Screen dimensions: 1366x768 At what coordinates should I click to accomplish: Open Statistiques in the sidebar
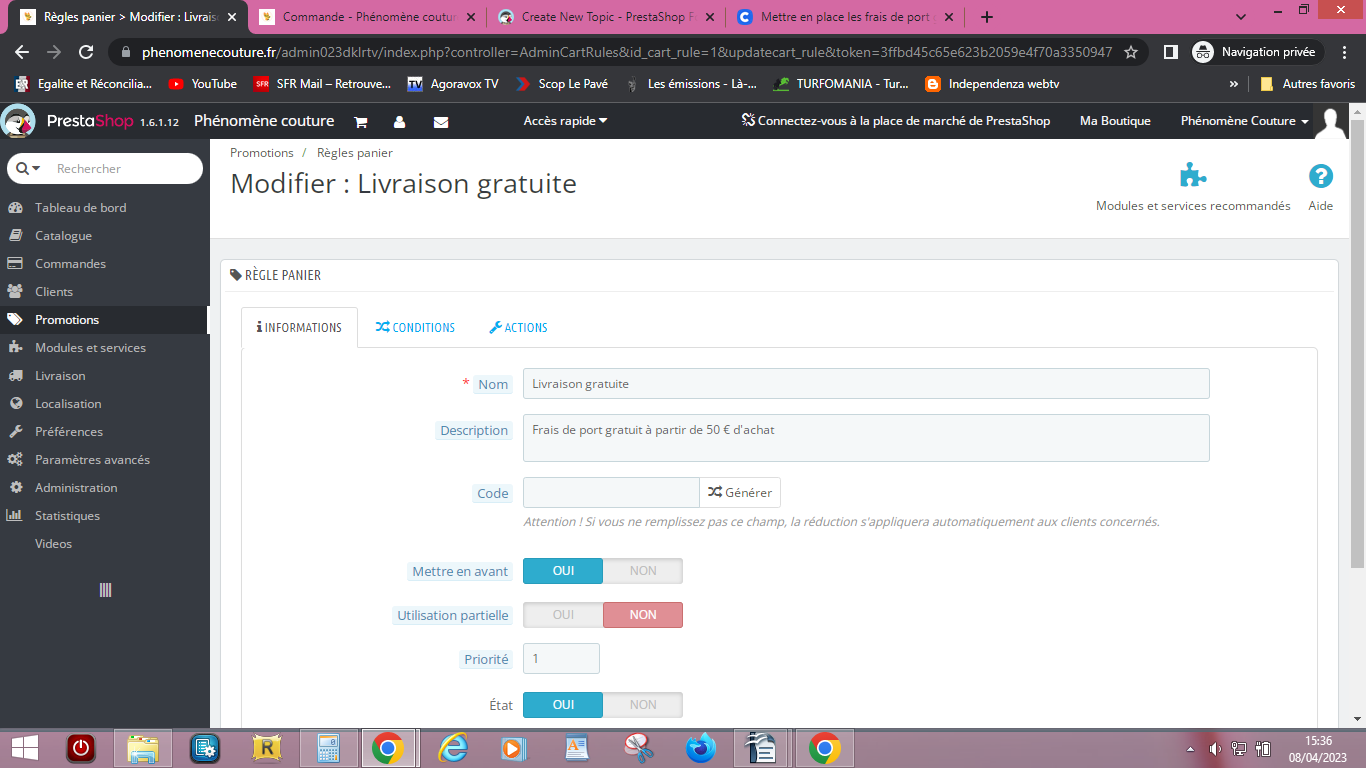105,516
